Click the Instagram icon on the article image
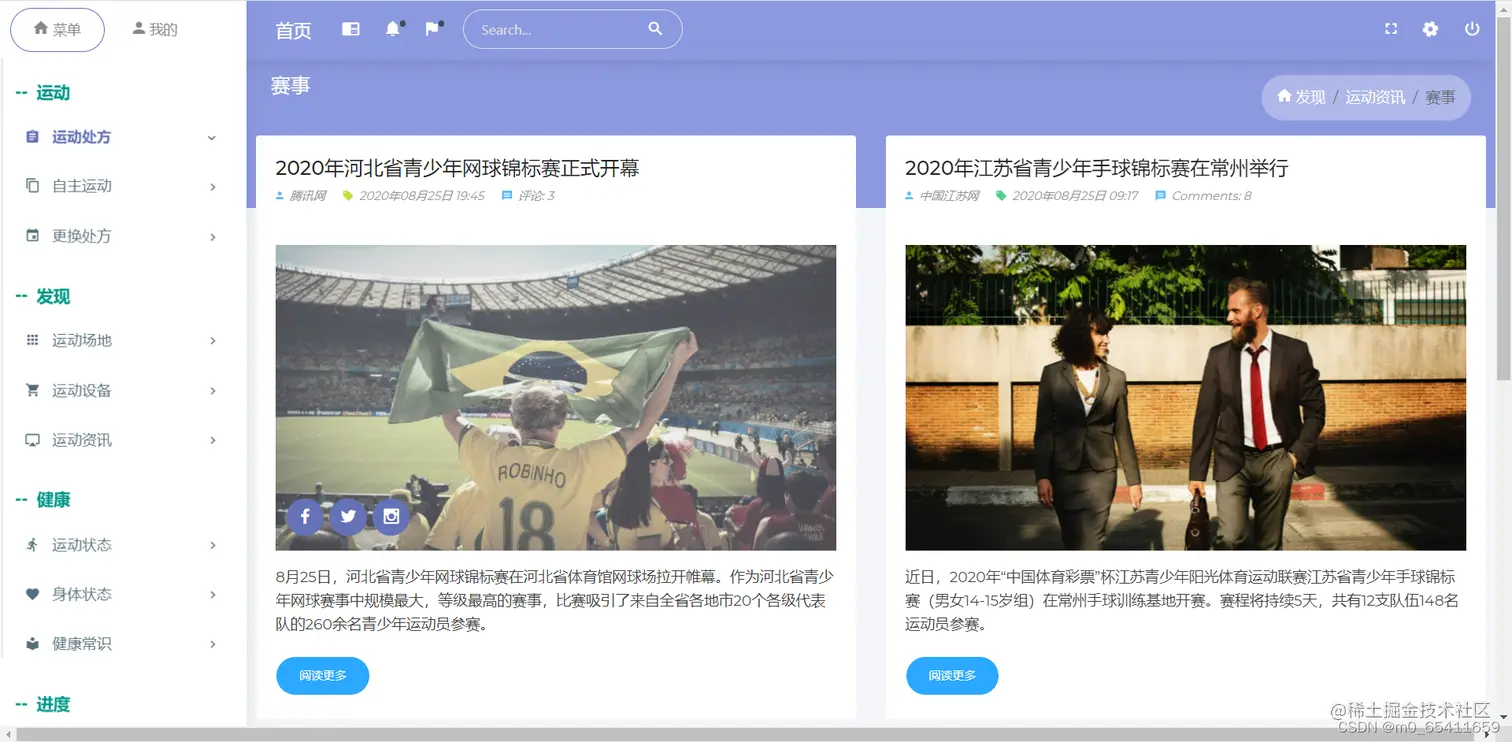1512x742 pixels. tap(391, 516)
